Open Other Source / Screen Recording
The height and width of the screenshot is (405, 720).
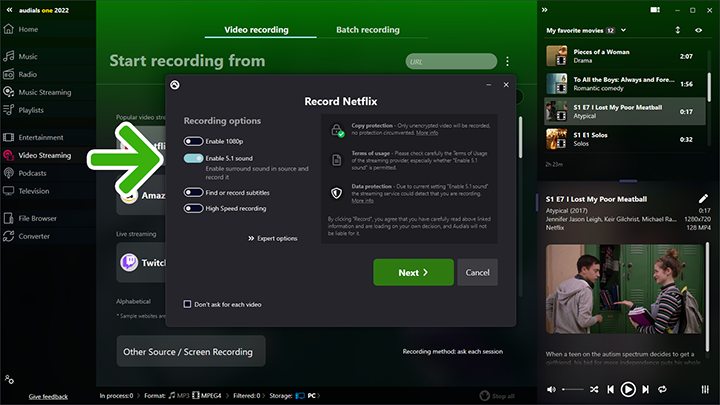point(191,351)
